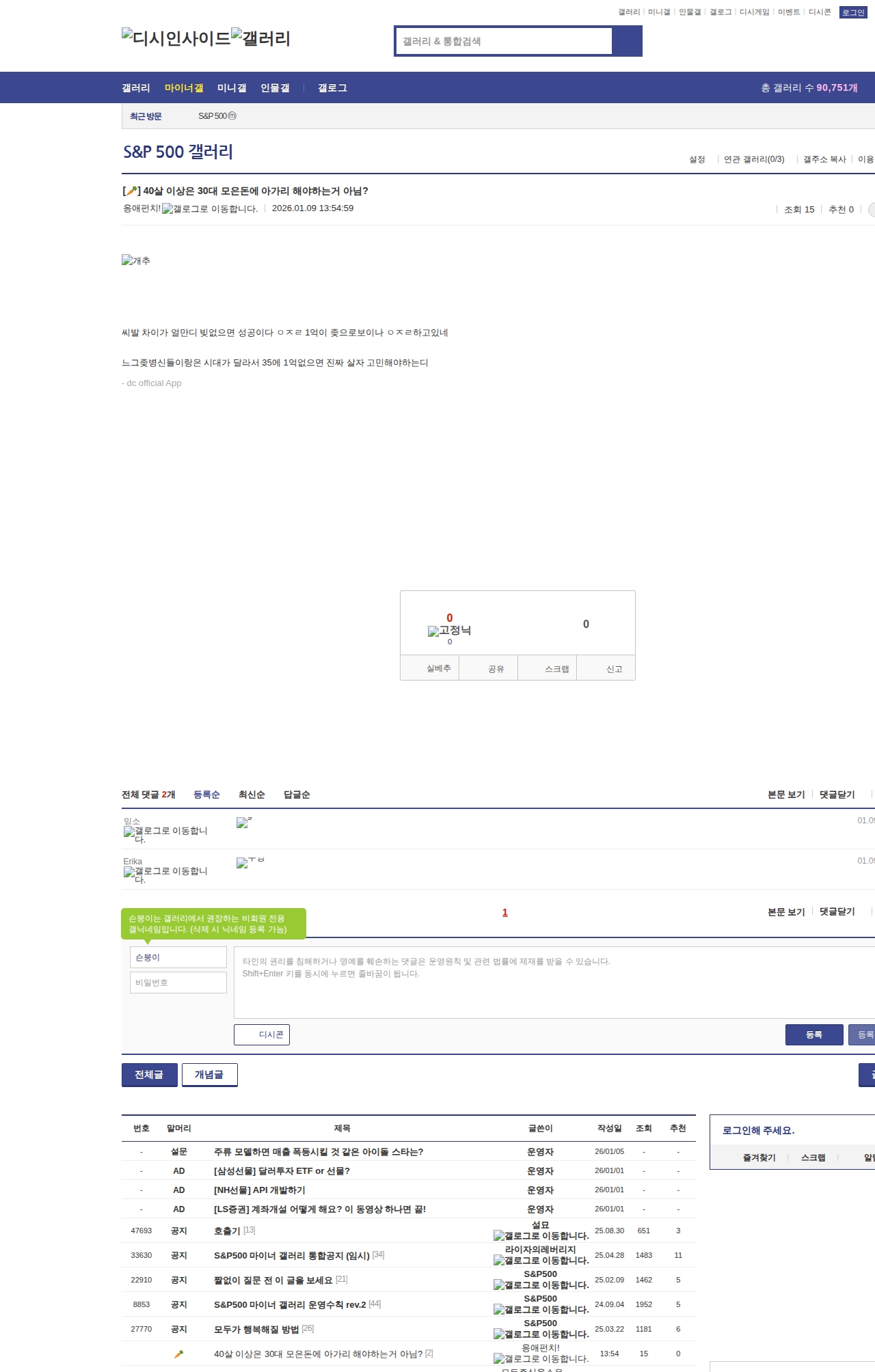
Task: Switch to the 전체글 tab
Action: (150, 1075)
